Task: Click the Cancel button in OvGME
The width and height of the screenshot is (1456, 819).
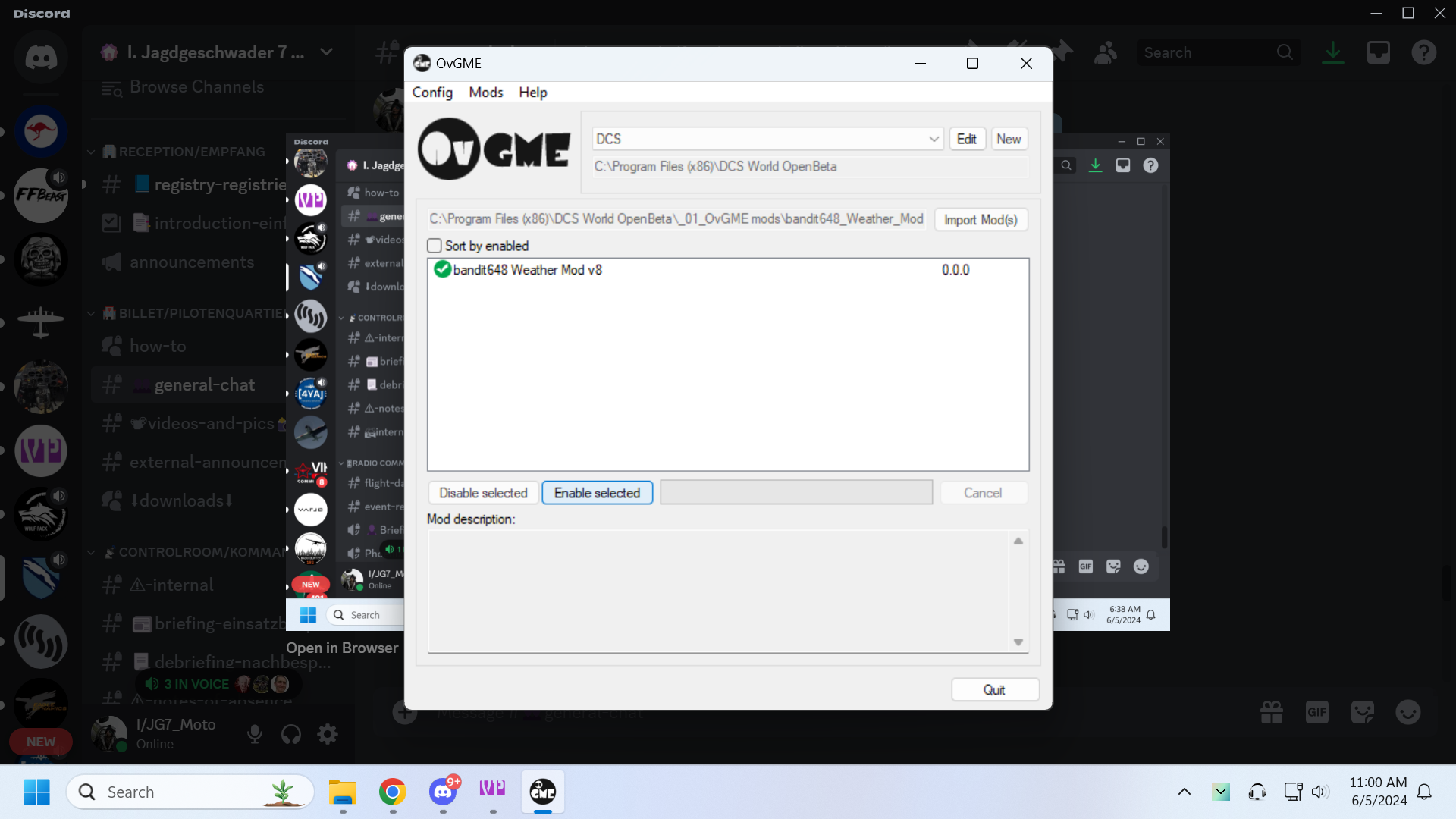Action: point(983,493)
